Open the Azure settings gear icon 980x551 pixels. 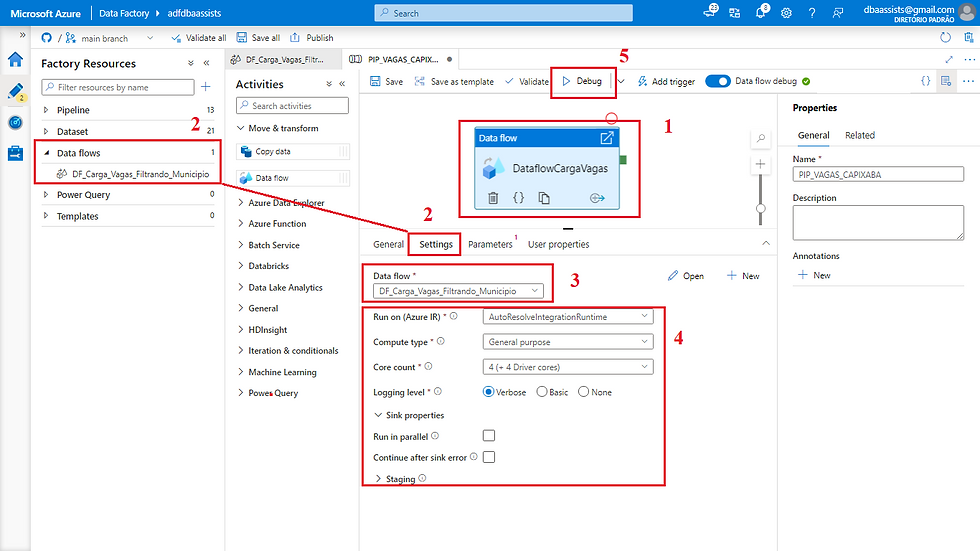(x=786, y=12)
